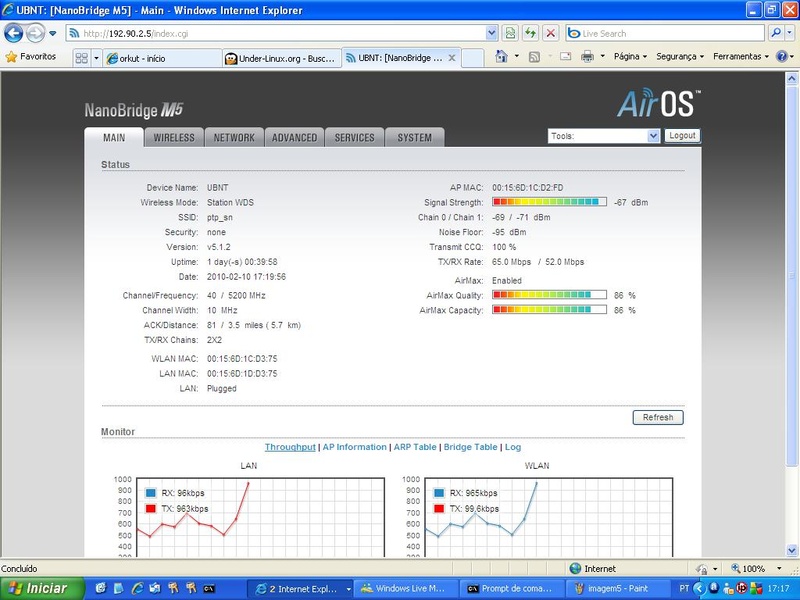
Task: Open the Favoritos star button
Action: pos(31,57)
